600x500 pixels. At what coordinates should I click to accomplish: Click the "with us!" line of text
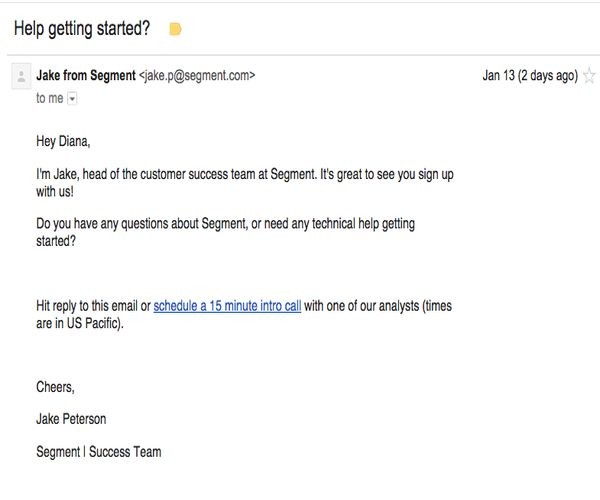[55, 191]
